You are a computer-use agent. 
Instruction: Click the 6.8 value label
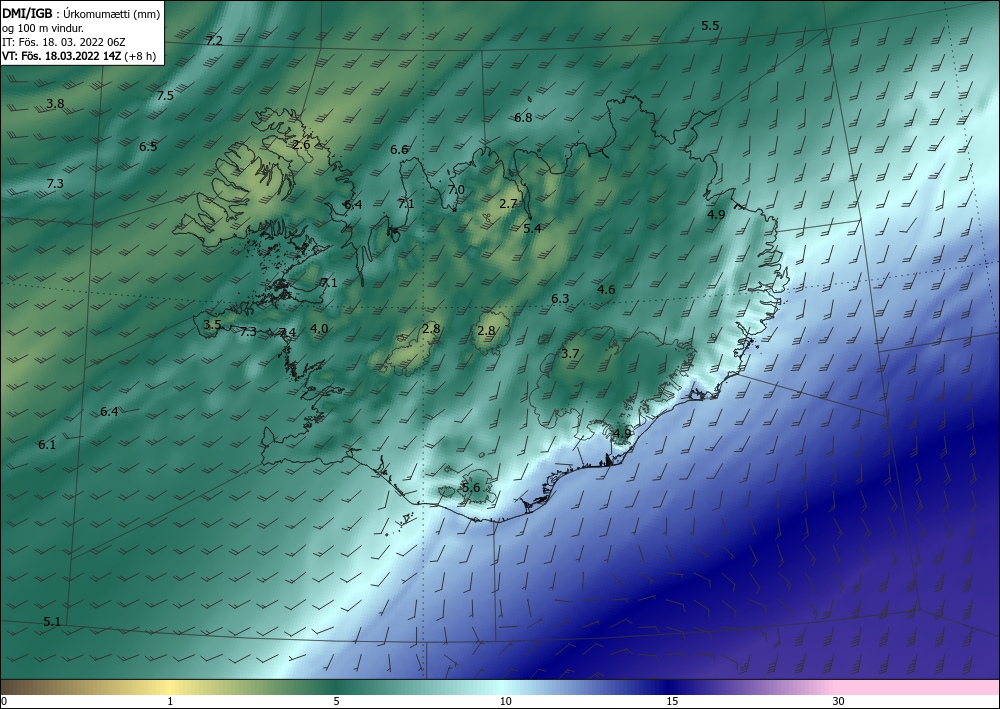pyautogui.click(x=523, y=118)
